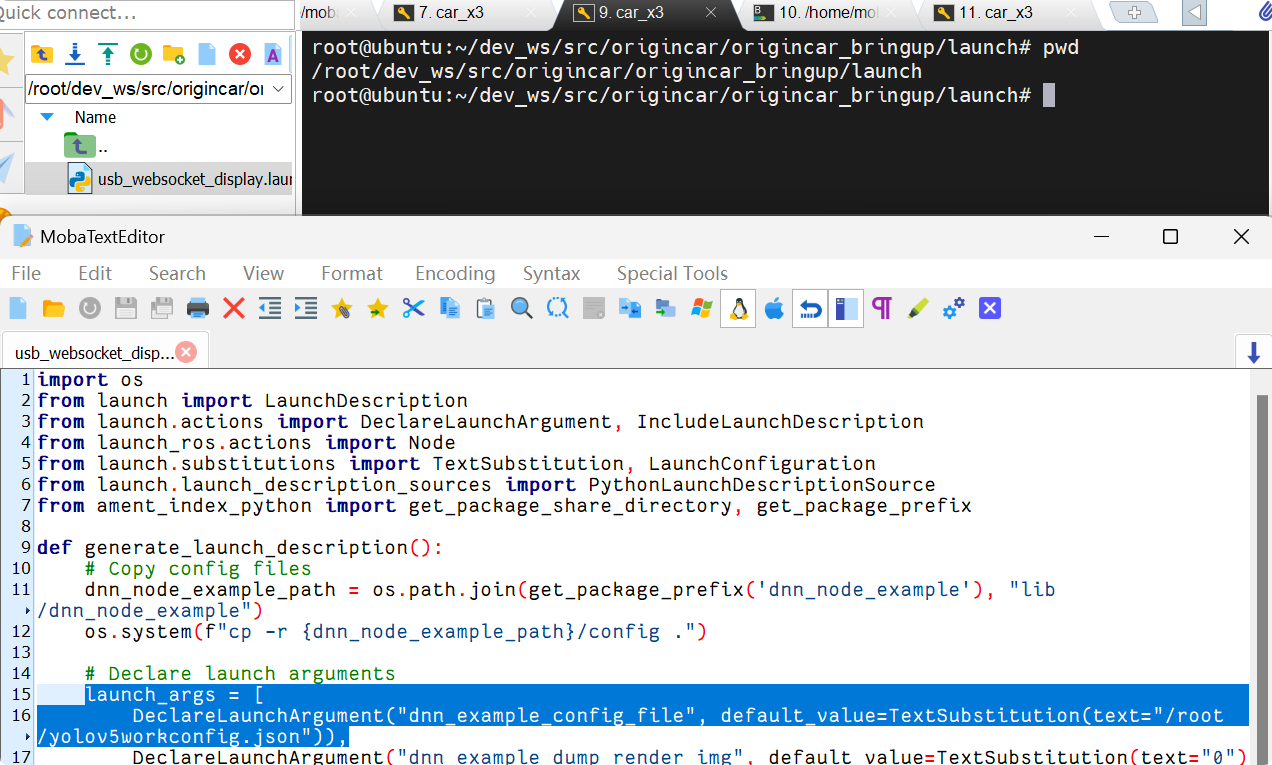Toggle the show special characters pilcrow icon

coord(882,308)
